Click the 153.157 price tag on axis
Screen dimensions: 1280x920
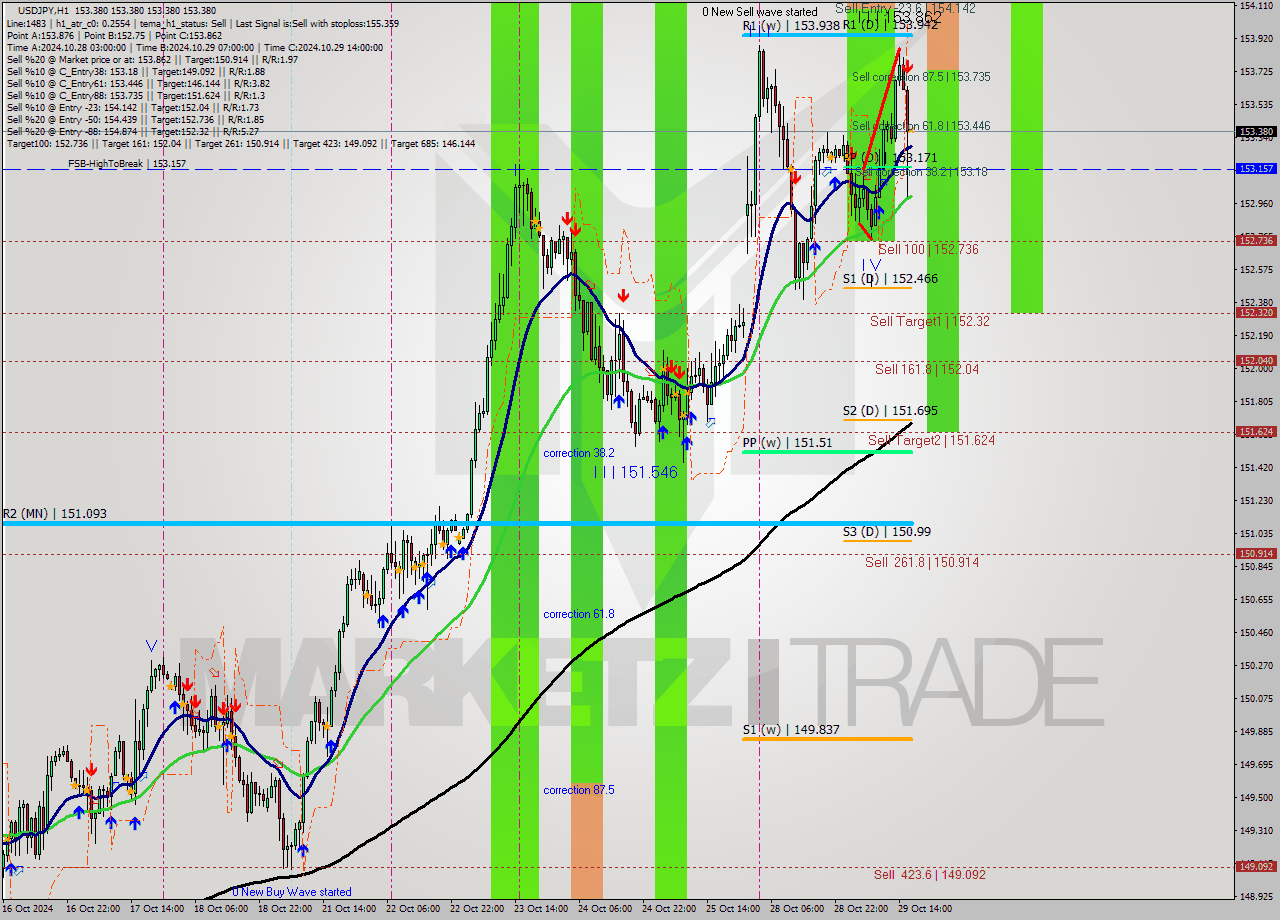[x=1256, y=169]
